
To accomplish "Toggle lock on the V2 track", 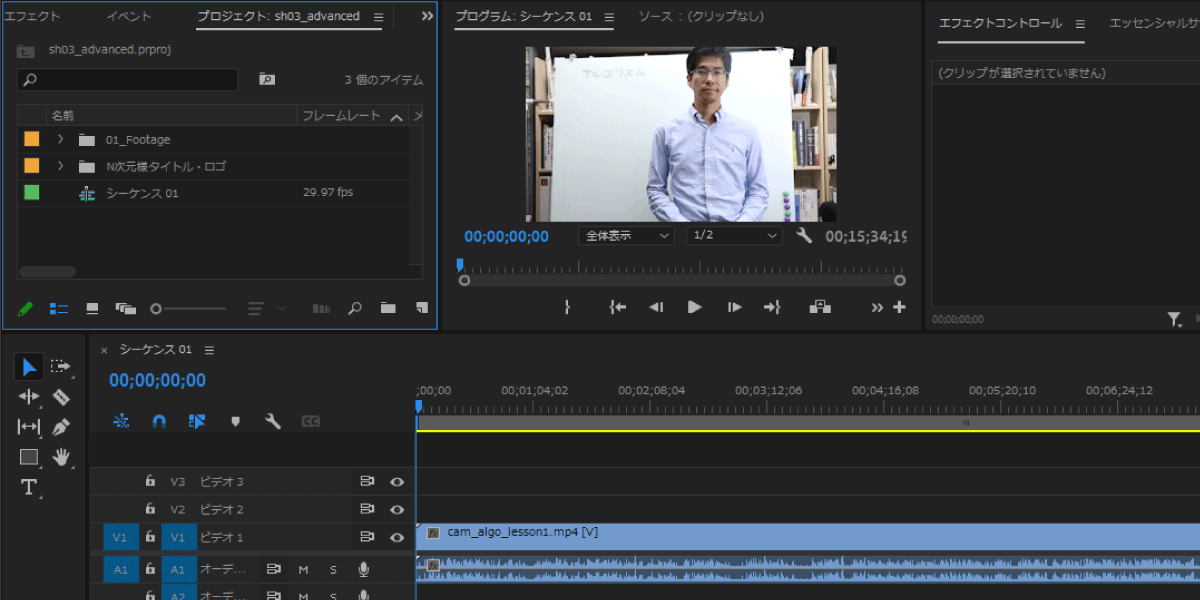I will click(x=150, y=509).
